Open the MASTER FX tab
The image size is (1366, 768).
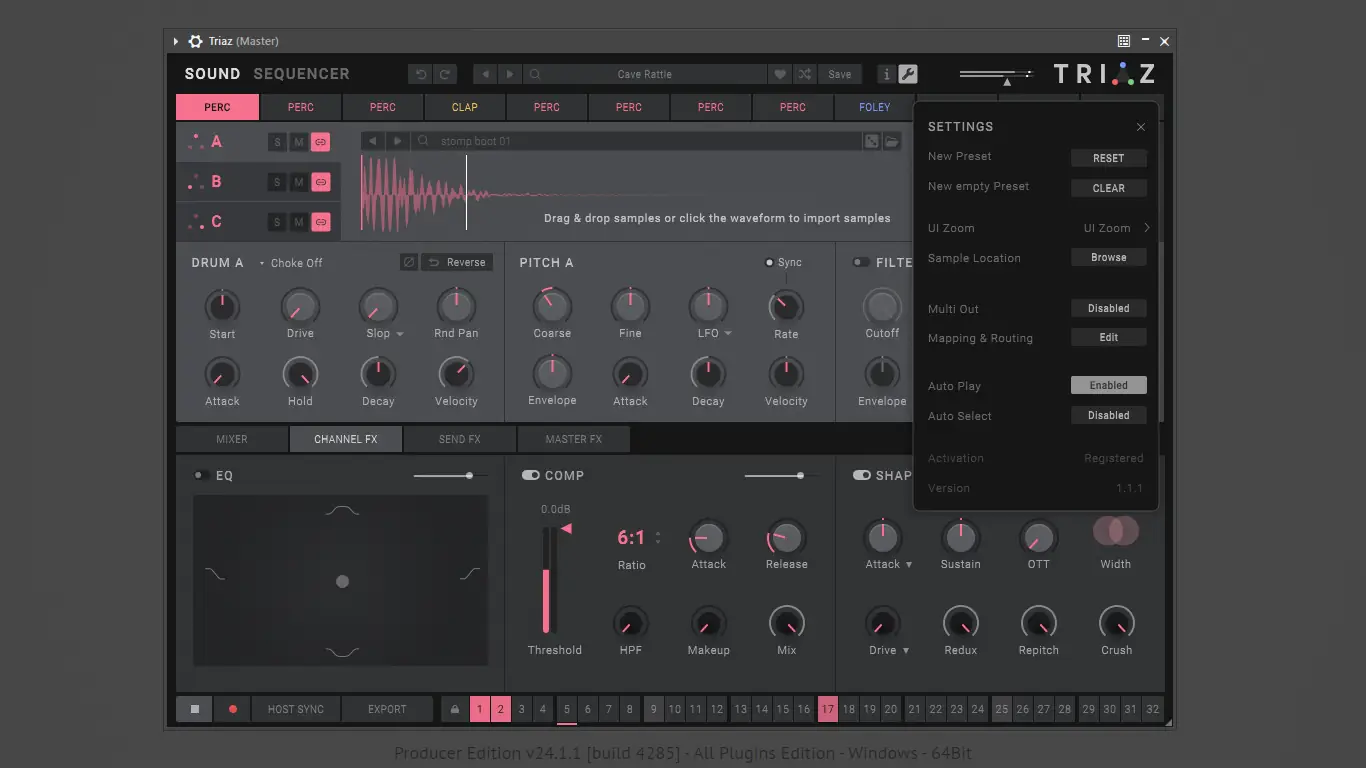[x=574, y=439]
